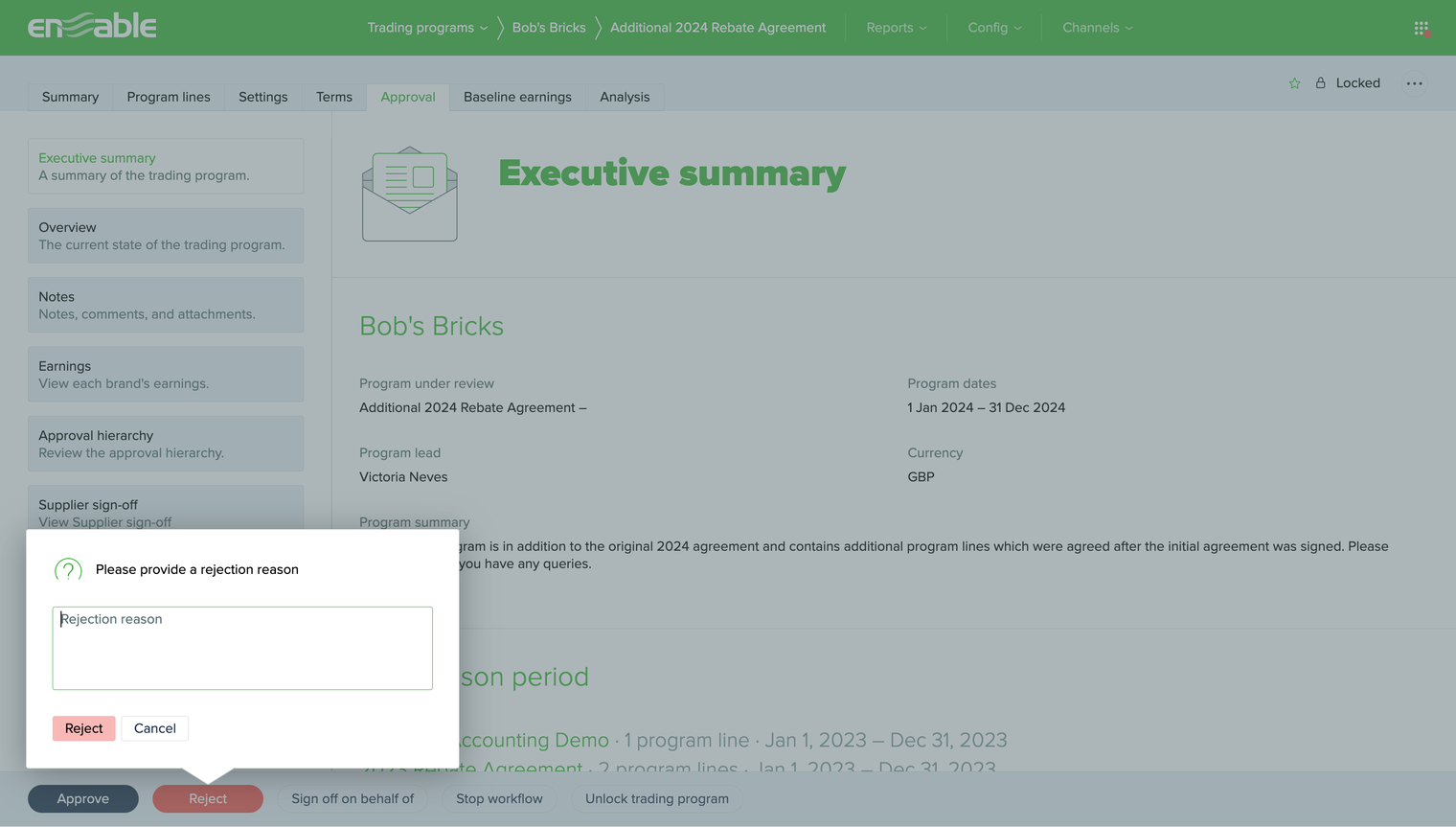Viewport: 1456px width, 827px height.
Task: Click the Bob's Bricks heading
Action: pos(431,326)
